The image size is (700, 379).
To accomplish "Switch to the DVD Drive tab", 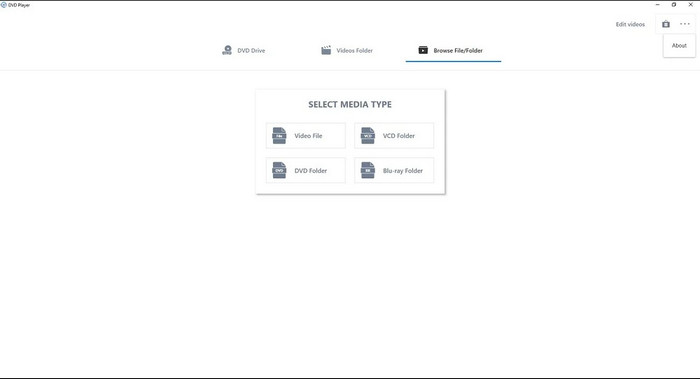I will click(x=244, y=50).
